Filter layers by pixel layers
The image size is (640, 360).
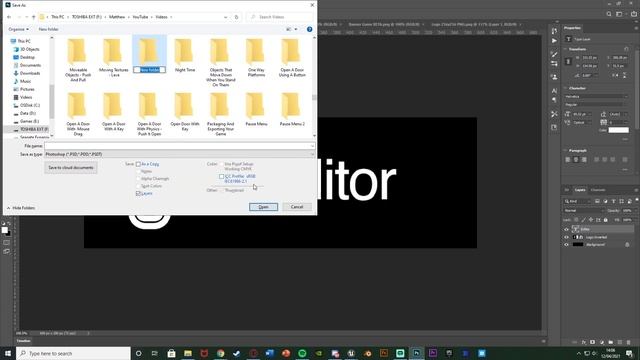(597, 201)
